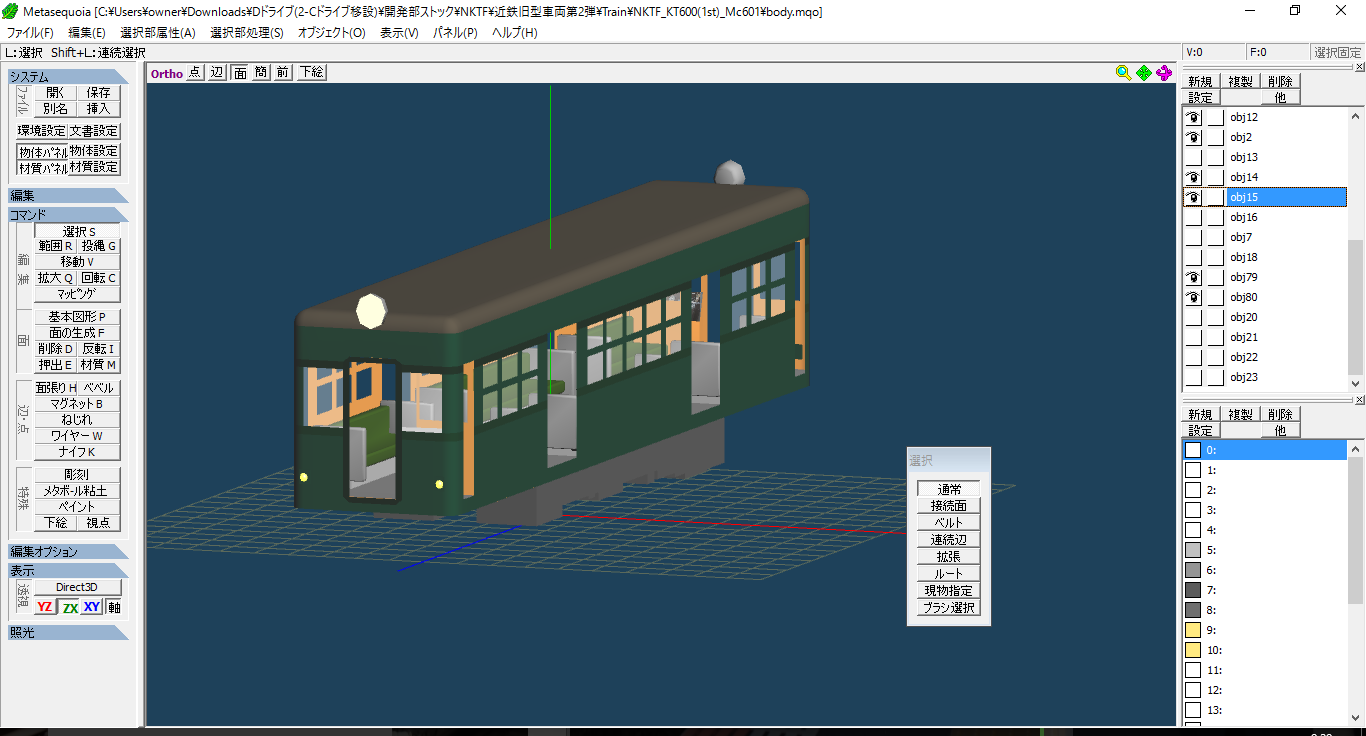This screenshot has width=1366, height=736.
Task: Click the material list scroll-down arrow
Action: tap(1356, 718)
